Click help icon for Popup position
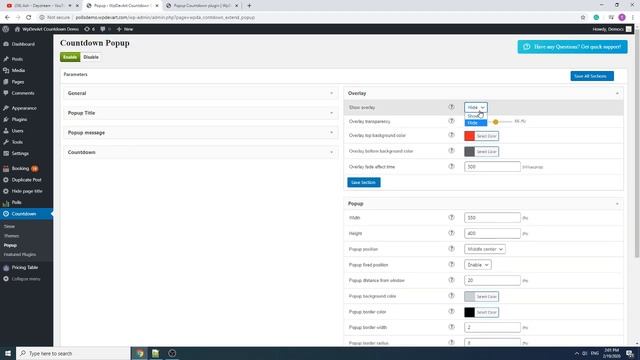Image resolution: width=640 pixels, height=360 pixels. coord(451,249)
